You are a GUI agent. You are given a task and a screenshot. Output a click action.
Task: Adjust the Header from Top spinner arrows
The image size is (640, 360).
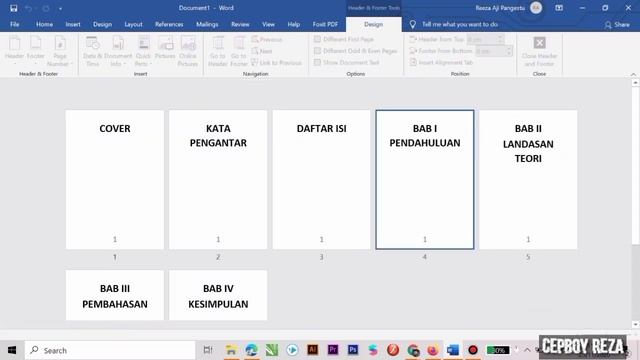[500, 39]
